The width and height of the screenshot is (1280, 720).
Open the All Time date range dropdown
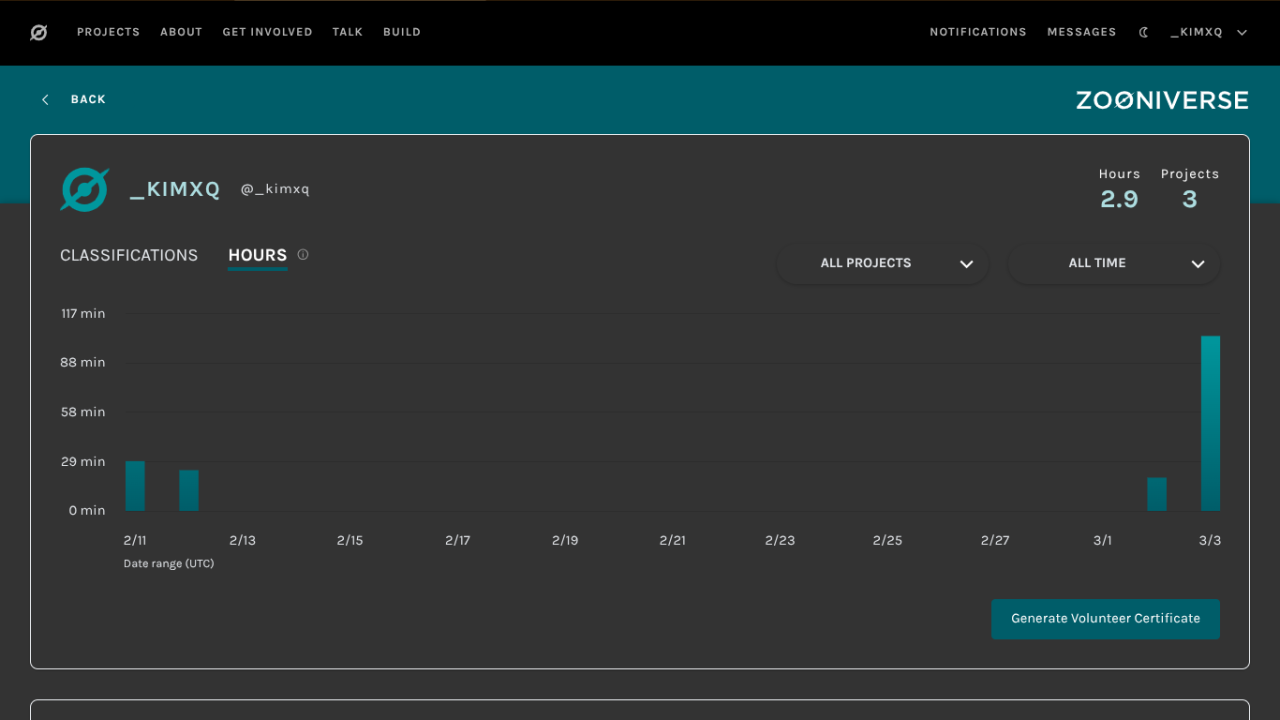[x=1114, y=264]
